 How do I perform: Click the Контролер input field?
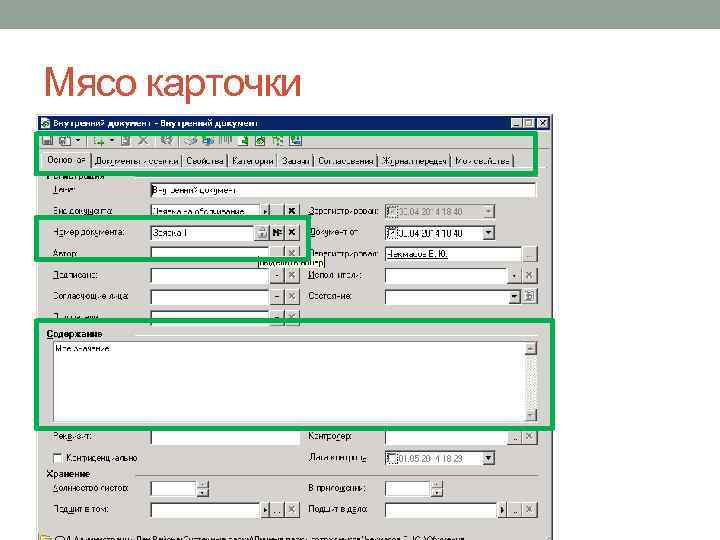point(446,437)
